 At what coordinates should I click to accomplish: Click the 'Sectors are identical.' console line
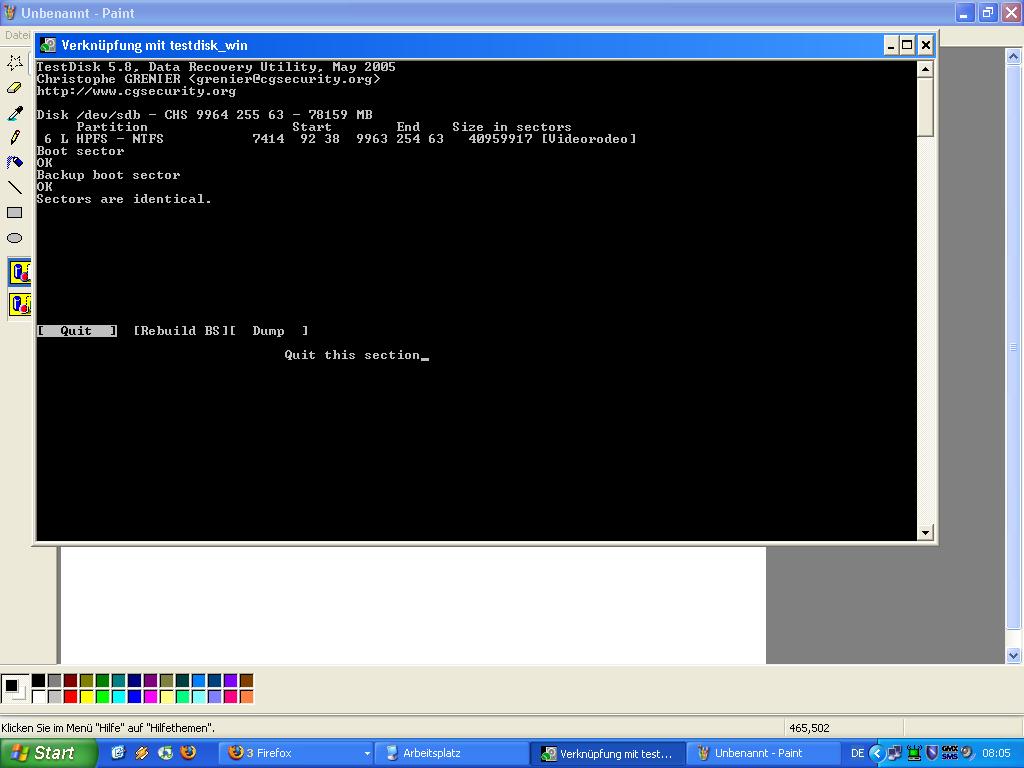pos(123,199)
